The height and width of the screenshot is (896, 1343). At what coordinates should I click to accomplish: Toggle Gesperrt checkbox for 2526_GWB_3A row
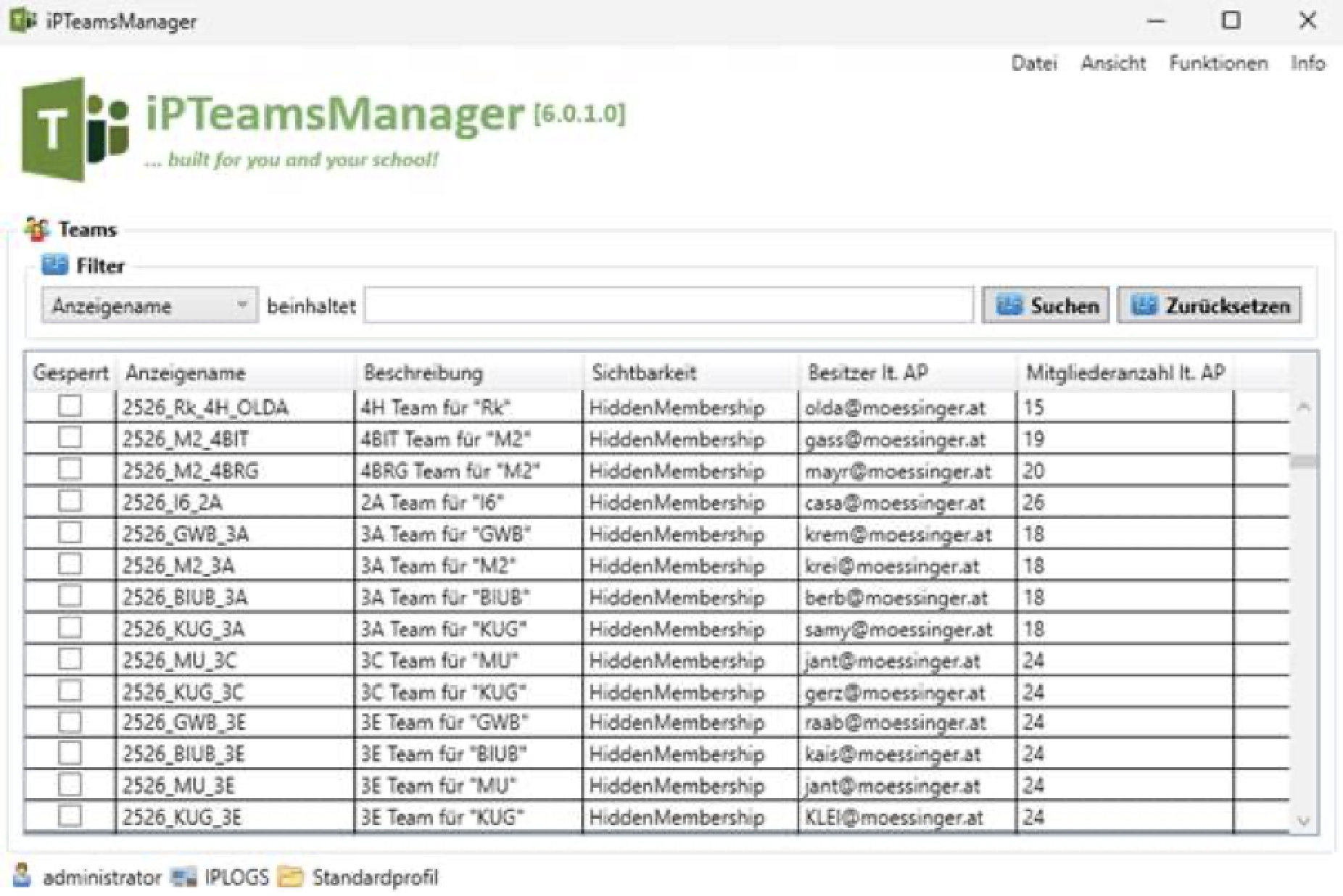click(x=70, y=533)
